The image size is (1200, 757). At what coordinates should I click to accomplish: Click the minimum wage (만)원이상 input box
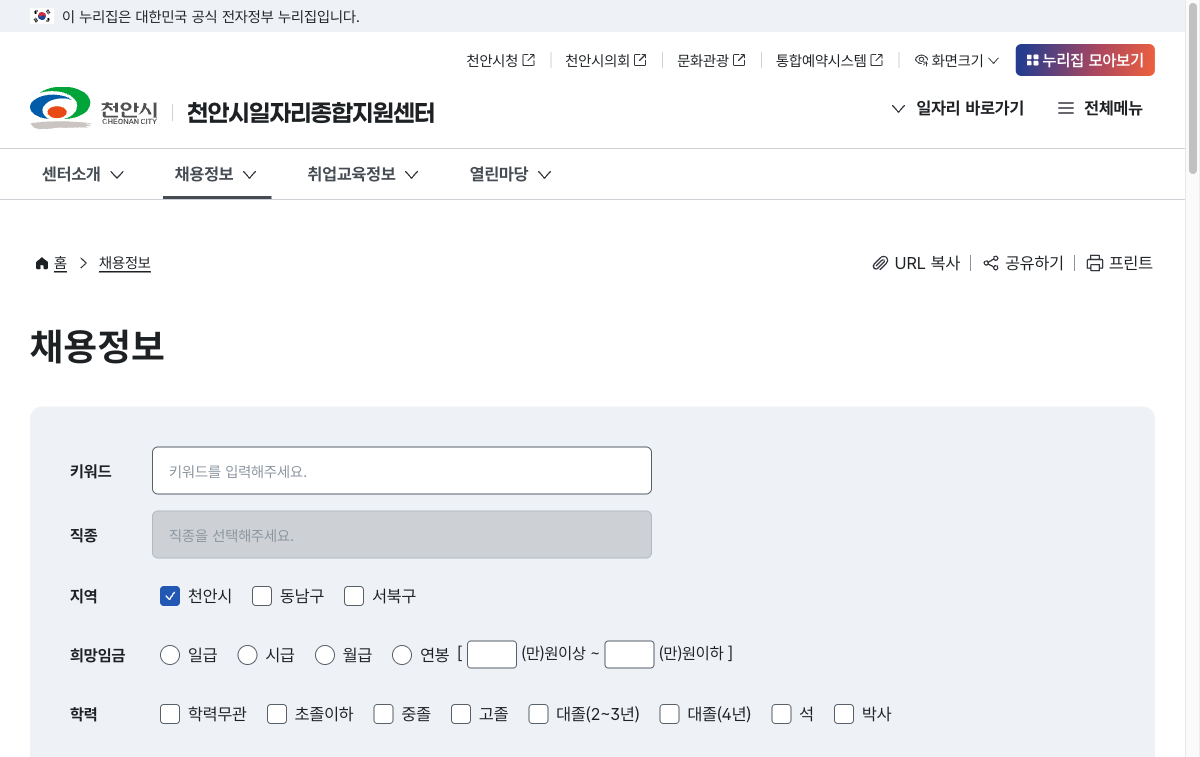(492, 654)
